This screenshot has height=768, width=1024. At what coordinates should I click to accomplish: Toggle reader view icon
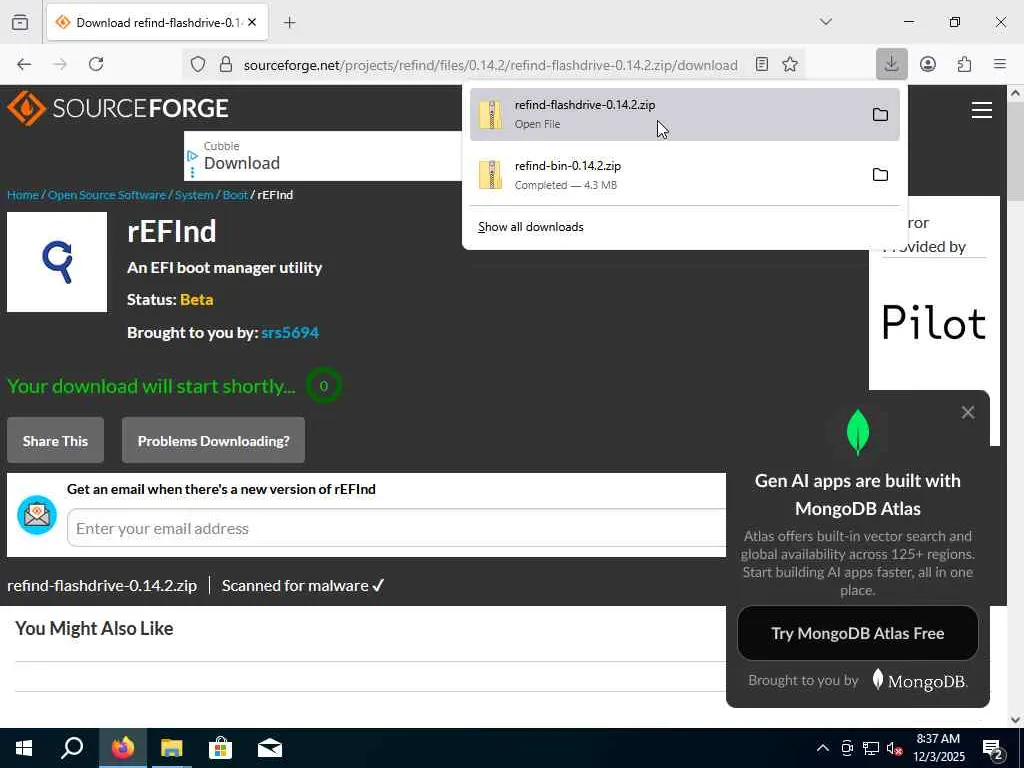pos(761,64)
